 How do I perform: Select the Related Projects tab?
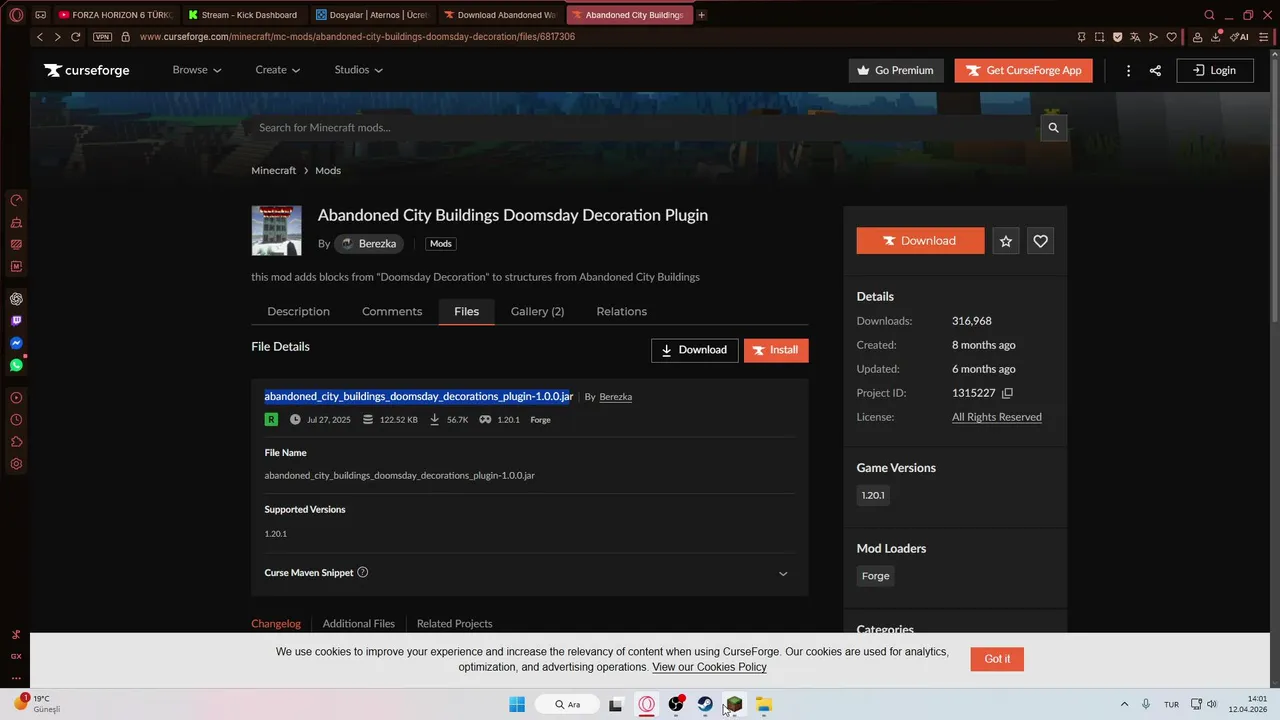point(455,623)
